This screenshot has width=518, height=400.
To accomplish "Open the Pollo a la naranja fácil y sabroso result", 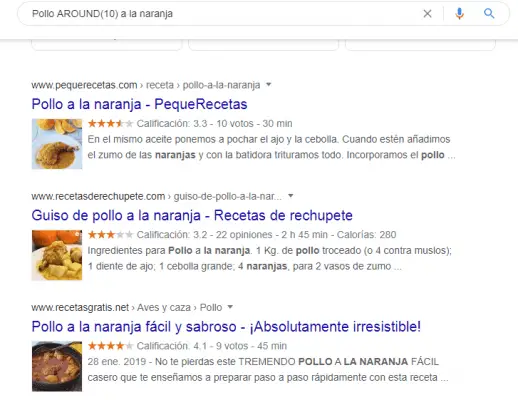I will coord(226,327).
